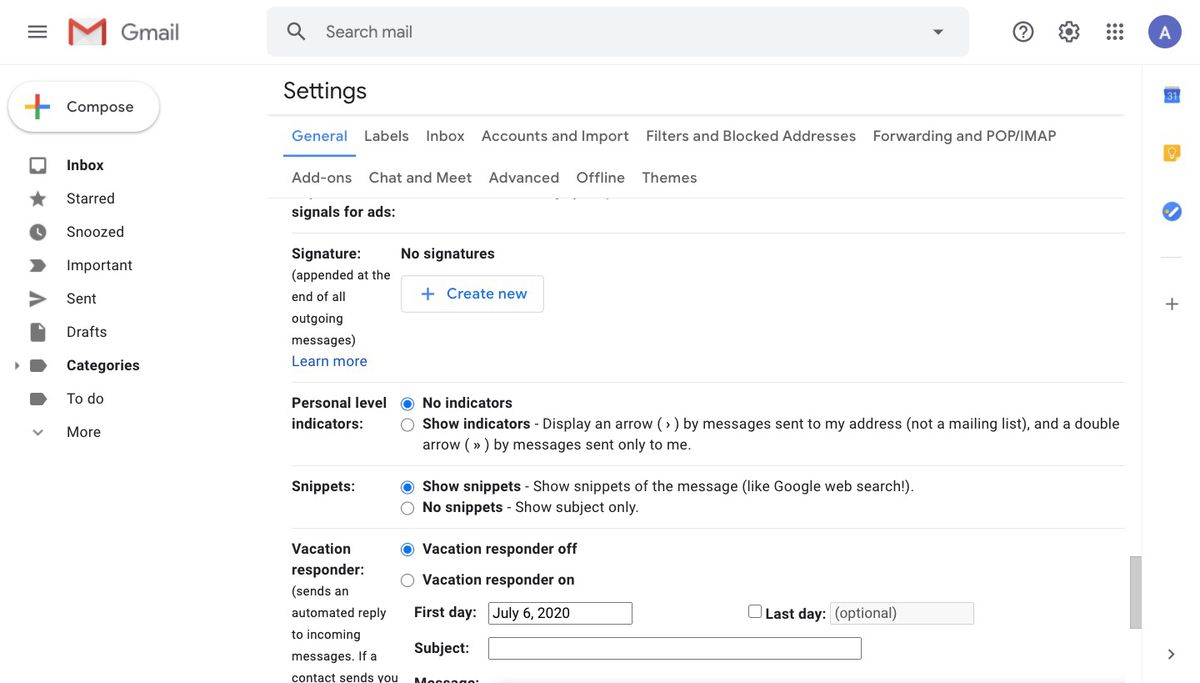Switch to the Add-ons tab
This screenshot has height=683, width=1200.
click(321, 178)
